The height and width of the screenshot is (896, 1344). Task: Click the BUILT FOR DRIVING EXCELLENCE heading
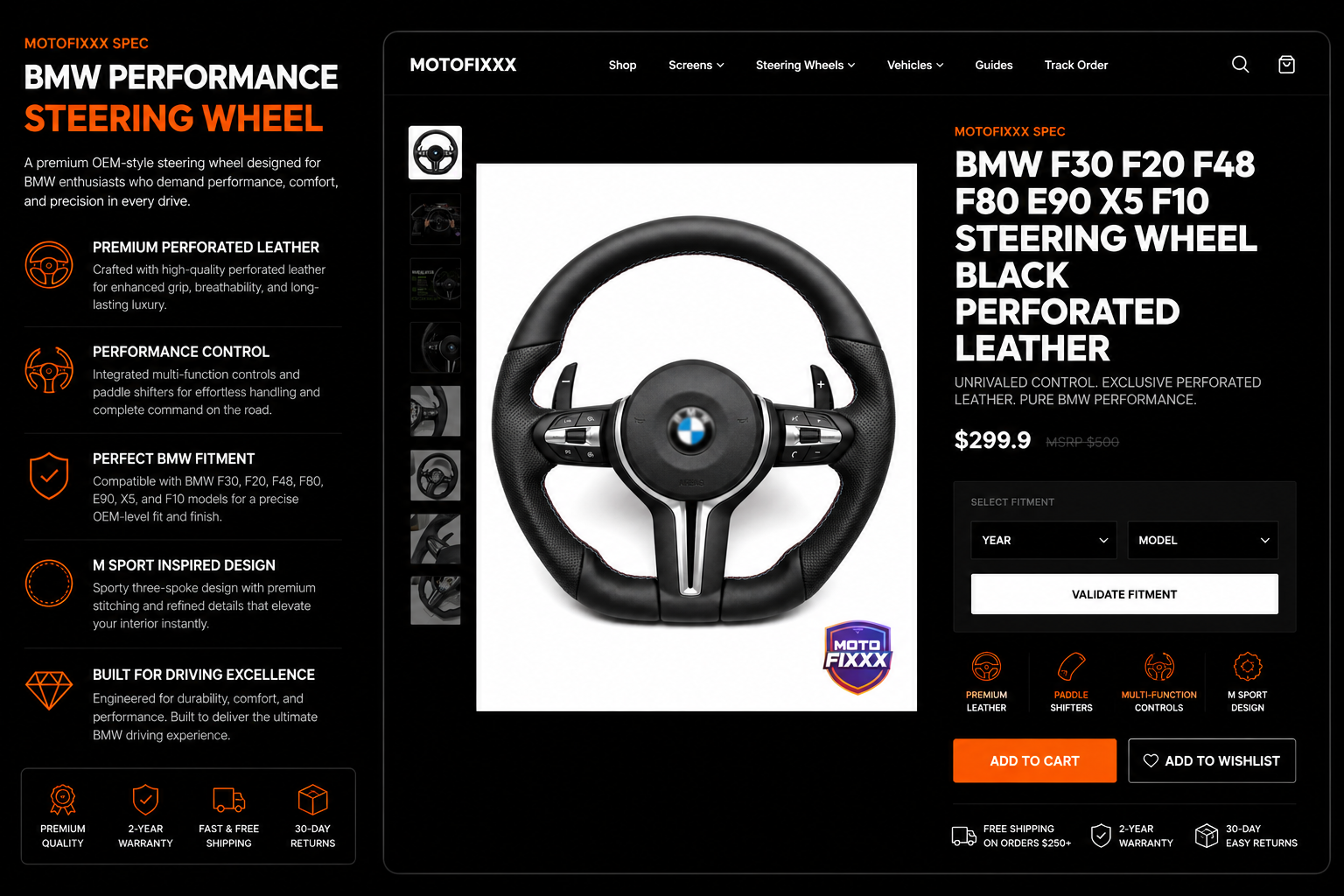204,675
